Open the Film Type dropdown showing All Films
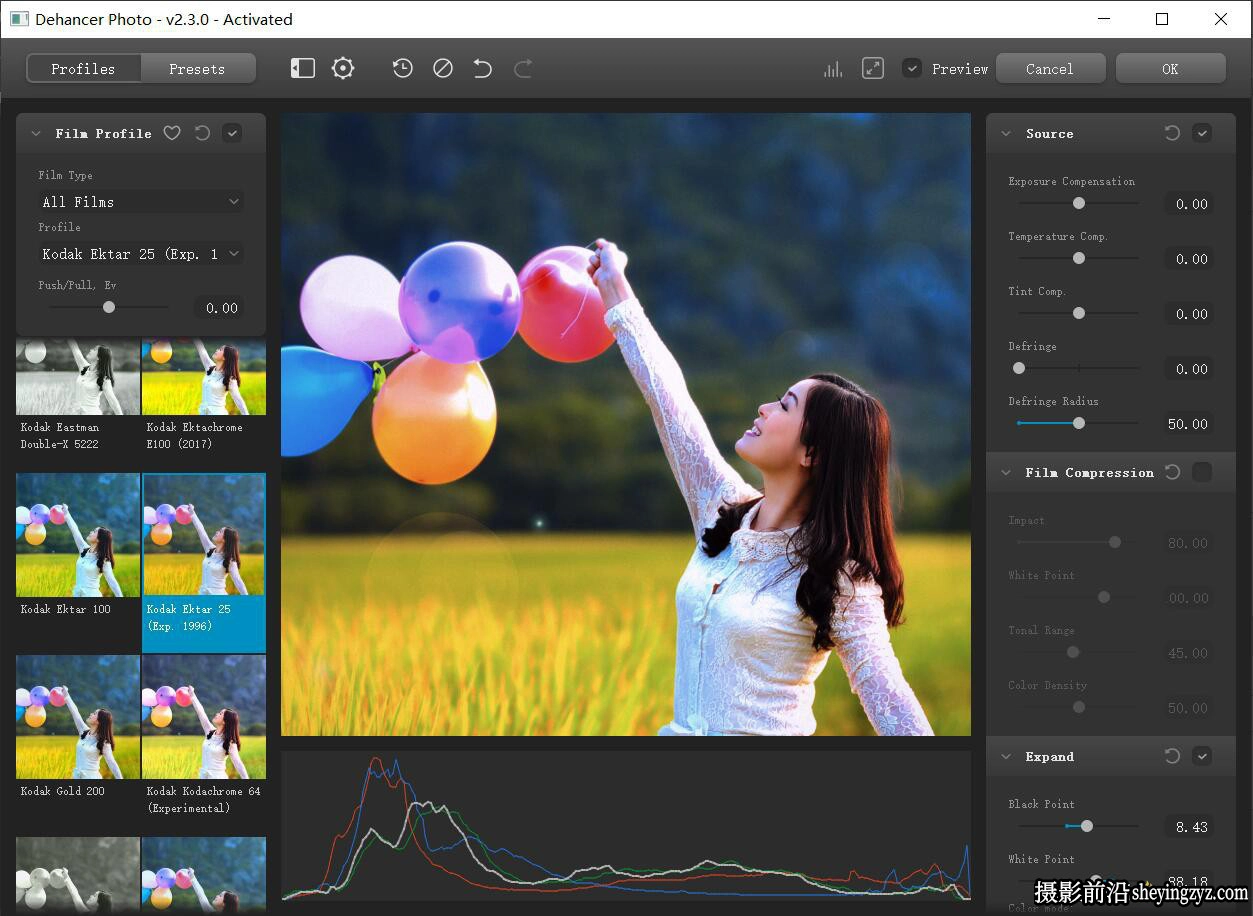This screenshot has width=1253, height=916. pyautogui.click(x=141, y=201)
